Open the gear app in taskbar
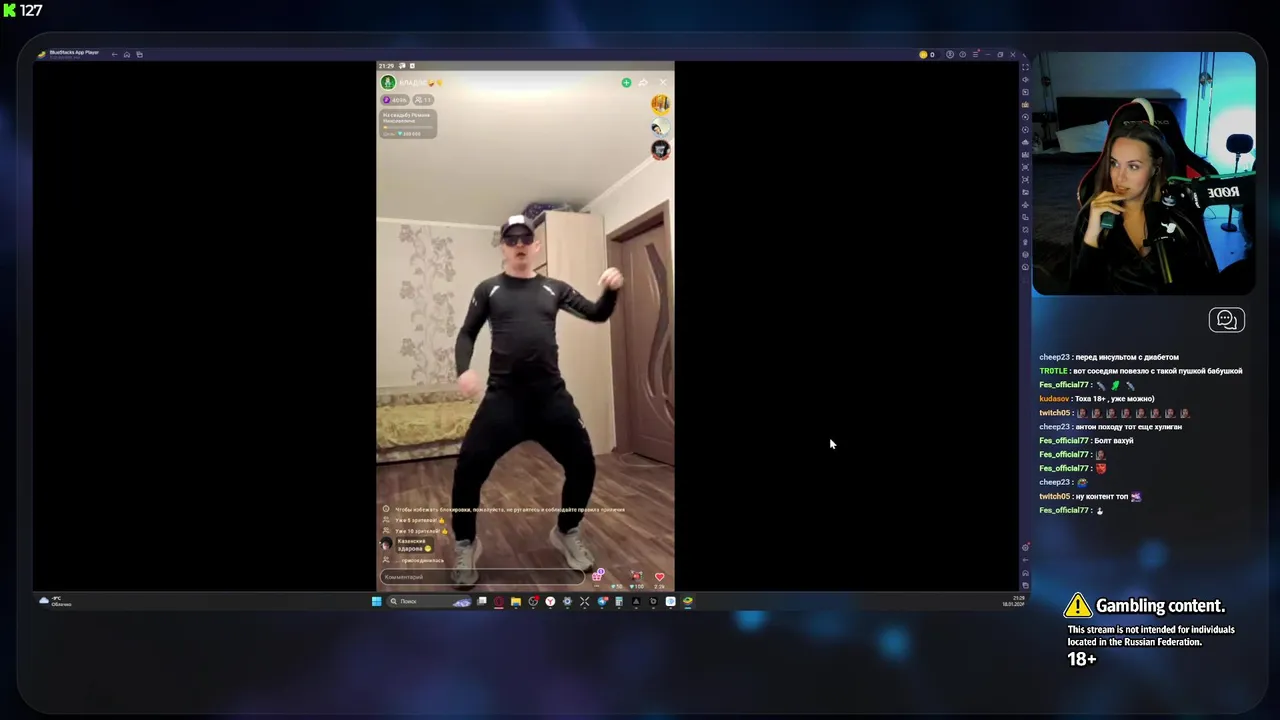This screenshot has height=720, width=1280. pyautogui.click(x=567, y=601)
